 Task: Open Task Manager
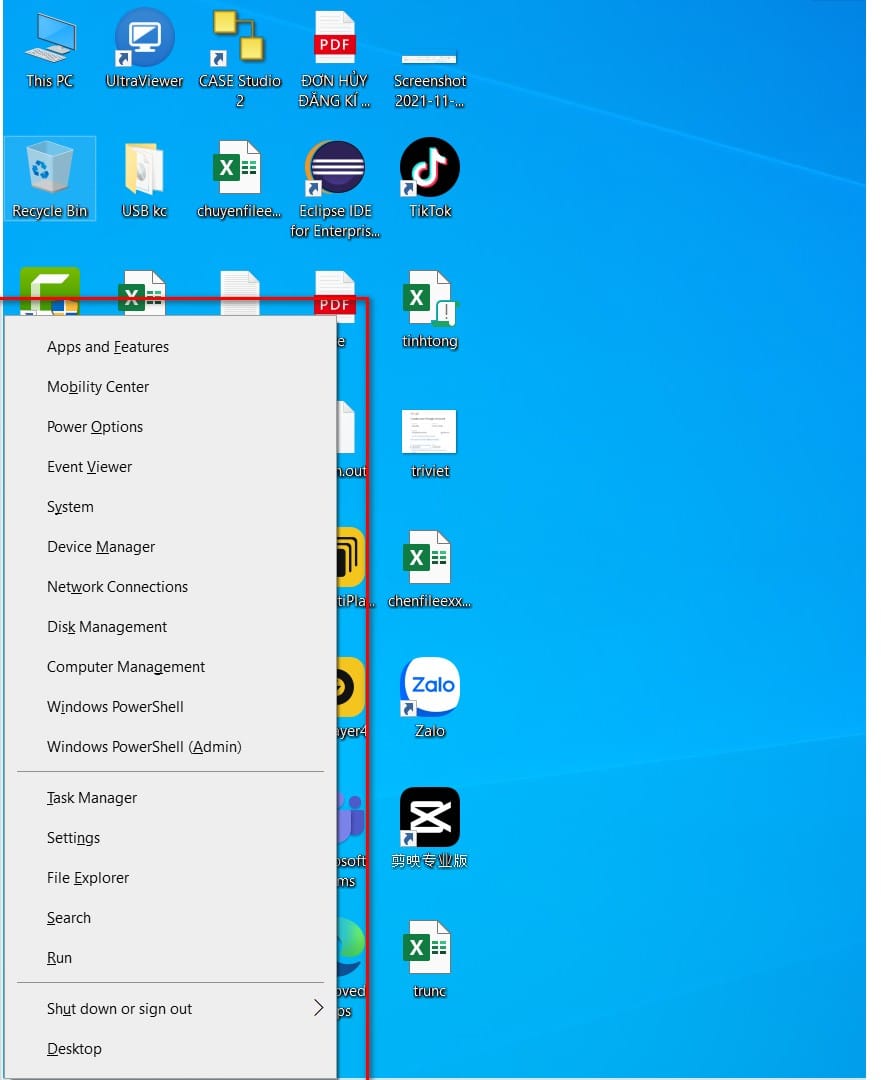(170, 798)
